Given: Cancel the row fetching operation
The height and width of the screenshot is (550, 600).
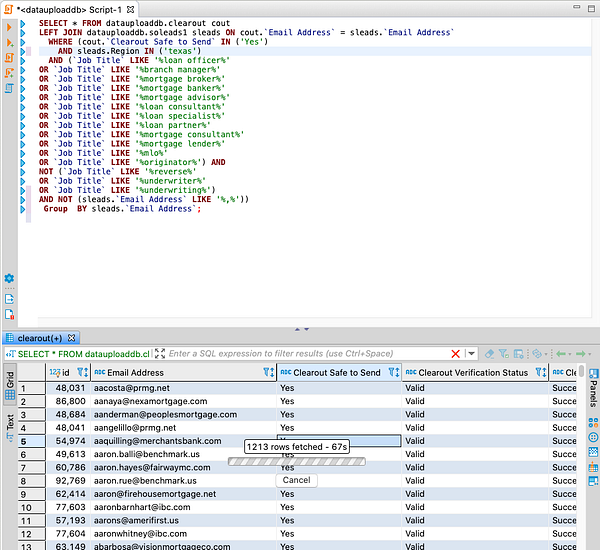Looking at the screenshot, I should [297, 480].
